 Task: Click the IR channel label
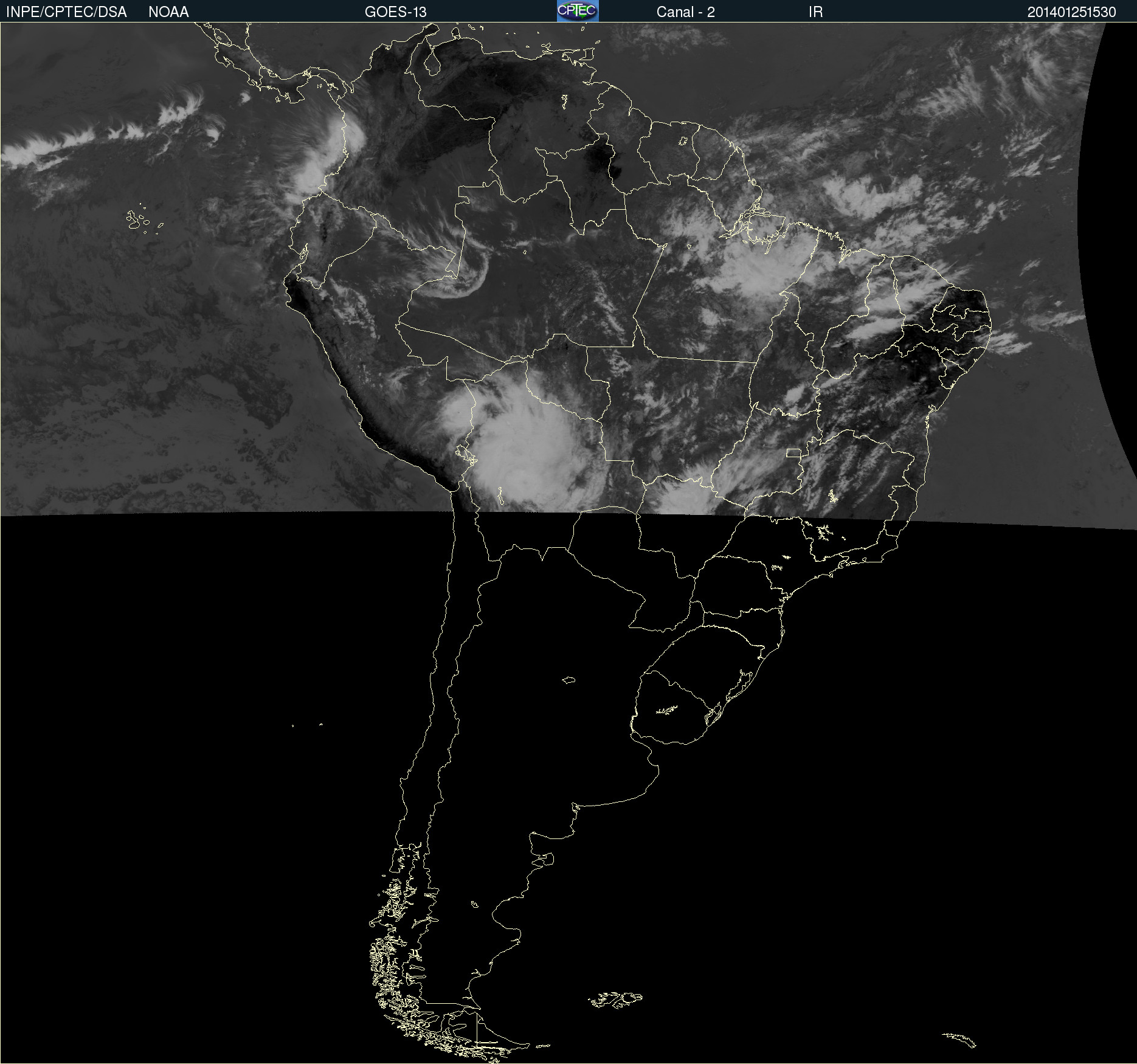pyautogui.click(x=815, y=12)
